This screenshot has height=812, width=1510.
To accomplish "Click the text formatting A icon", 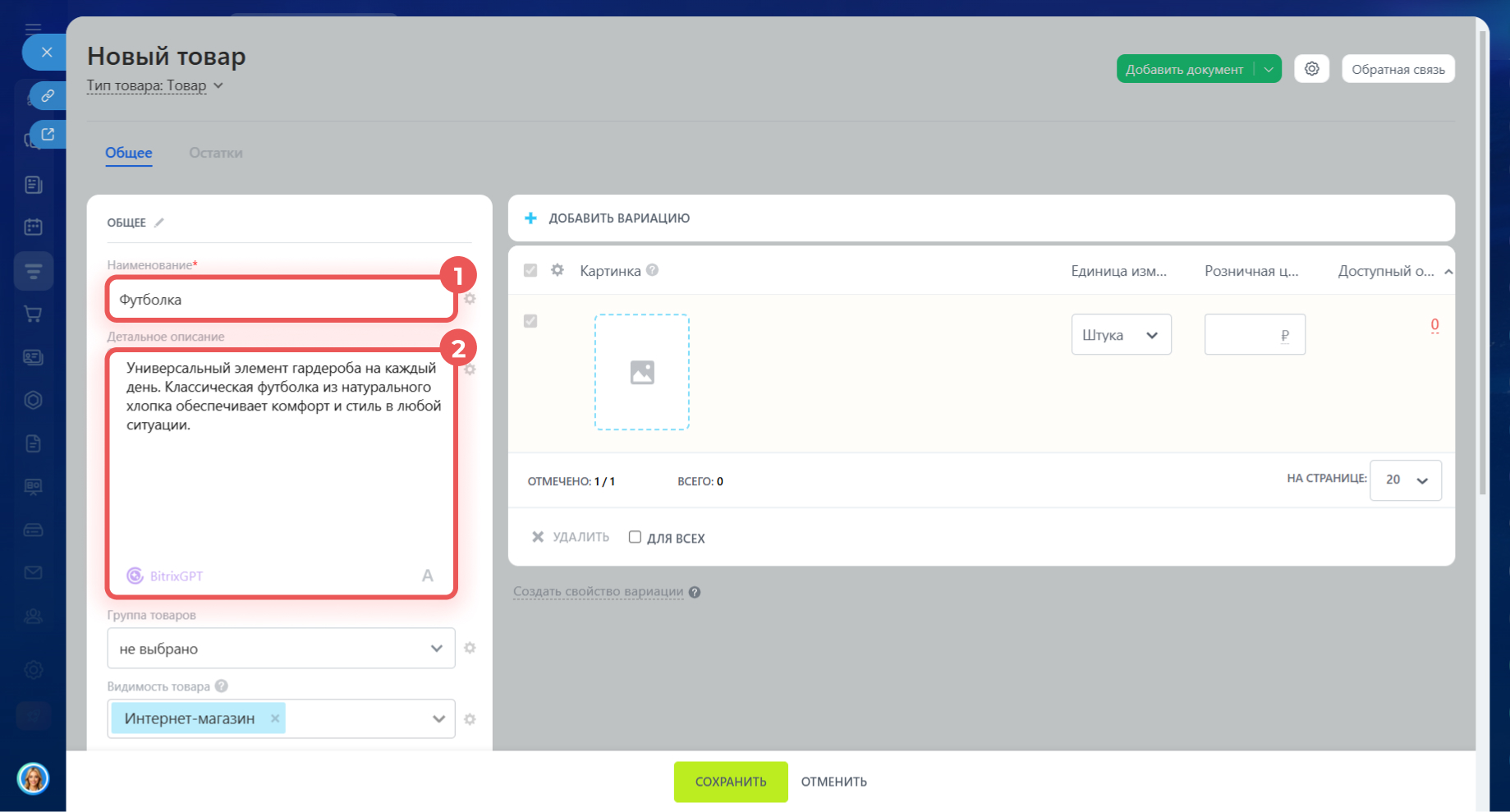I will pyautogui.click(x=427, y=576).
